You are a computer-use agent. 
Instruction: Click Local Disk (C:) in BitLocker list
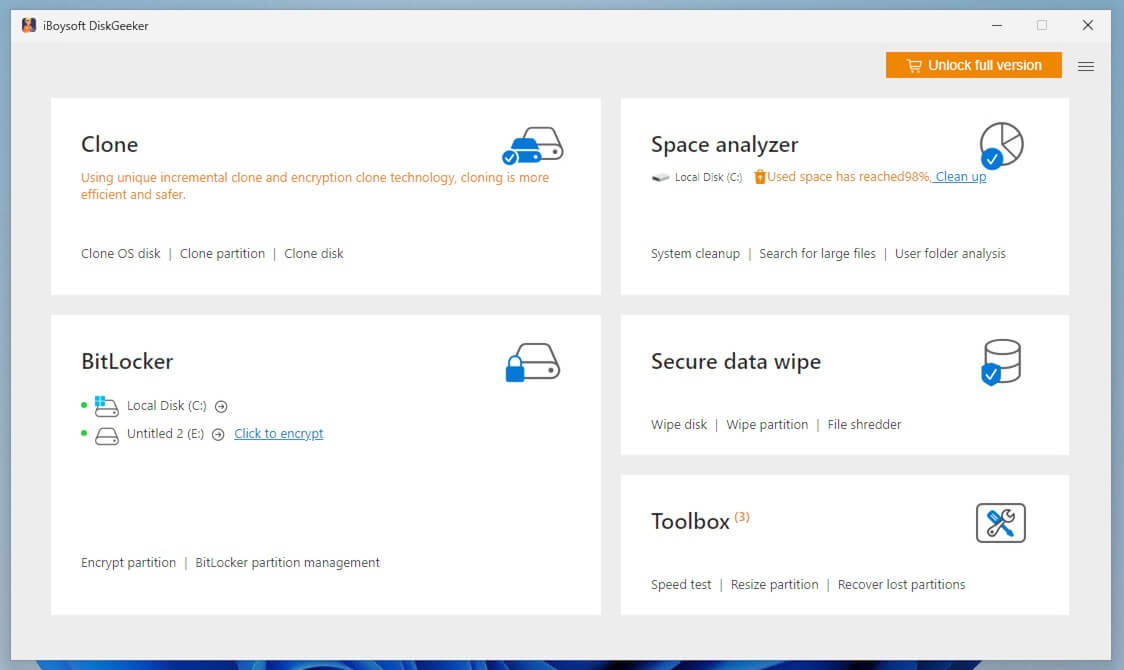(166, 406)
